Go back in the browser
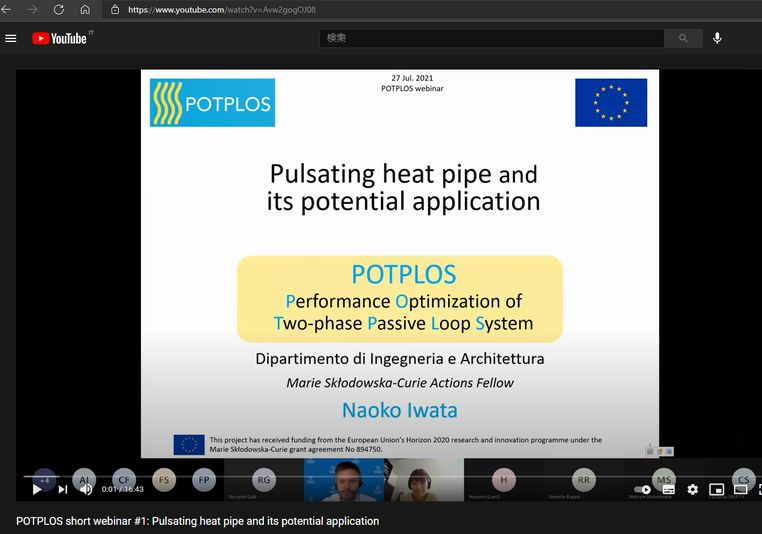762x534 pixels. pos(6,9)
